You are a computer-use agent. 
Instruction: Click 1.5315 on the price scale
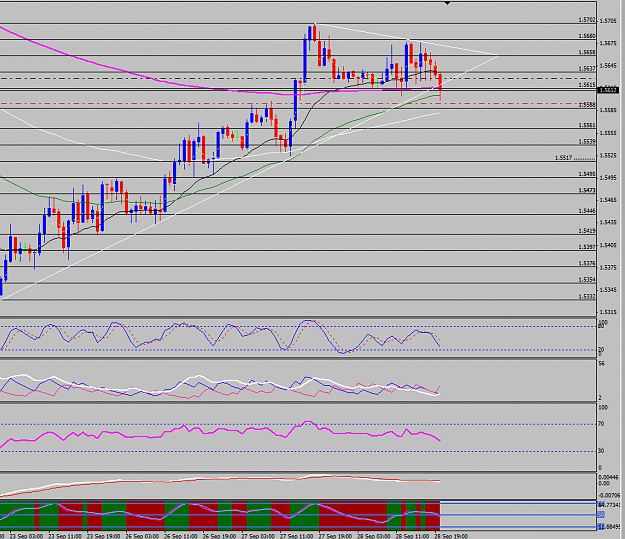pyautogui.click(x=608, y=312)
